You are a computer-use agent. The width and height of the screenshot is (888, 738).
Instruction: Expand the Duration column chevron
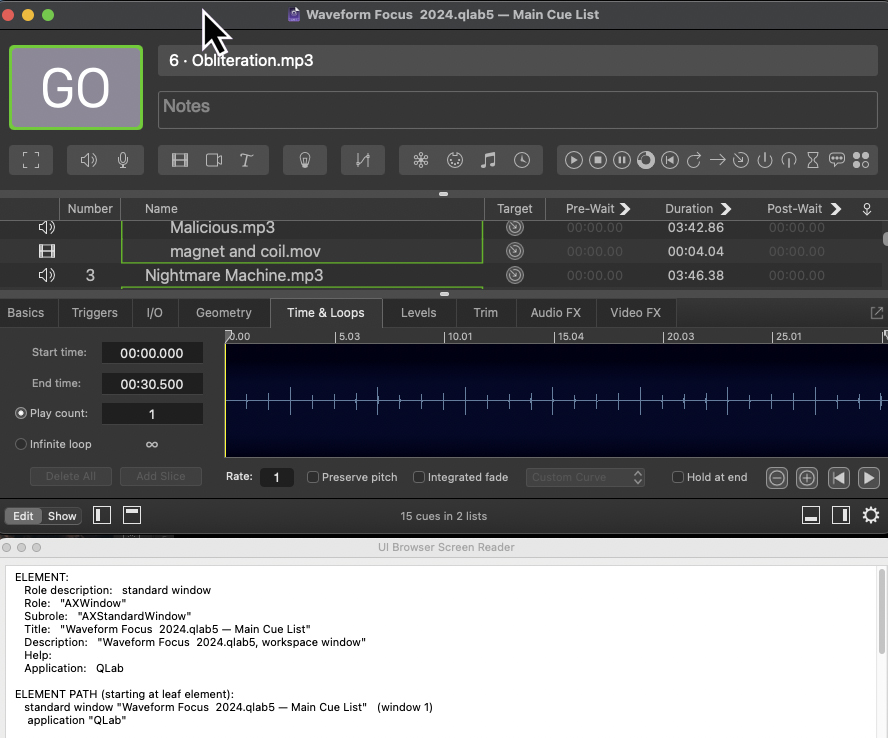tap(726, 209)
